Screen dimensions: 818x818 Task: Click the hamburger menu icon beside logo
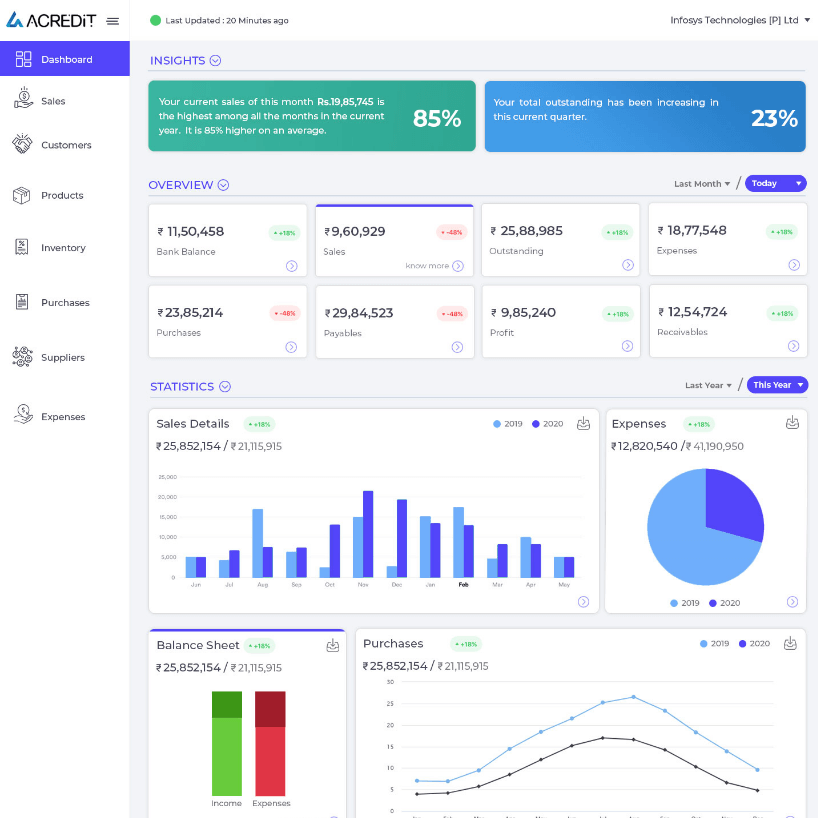click(x=113, y=21)
